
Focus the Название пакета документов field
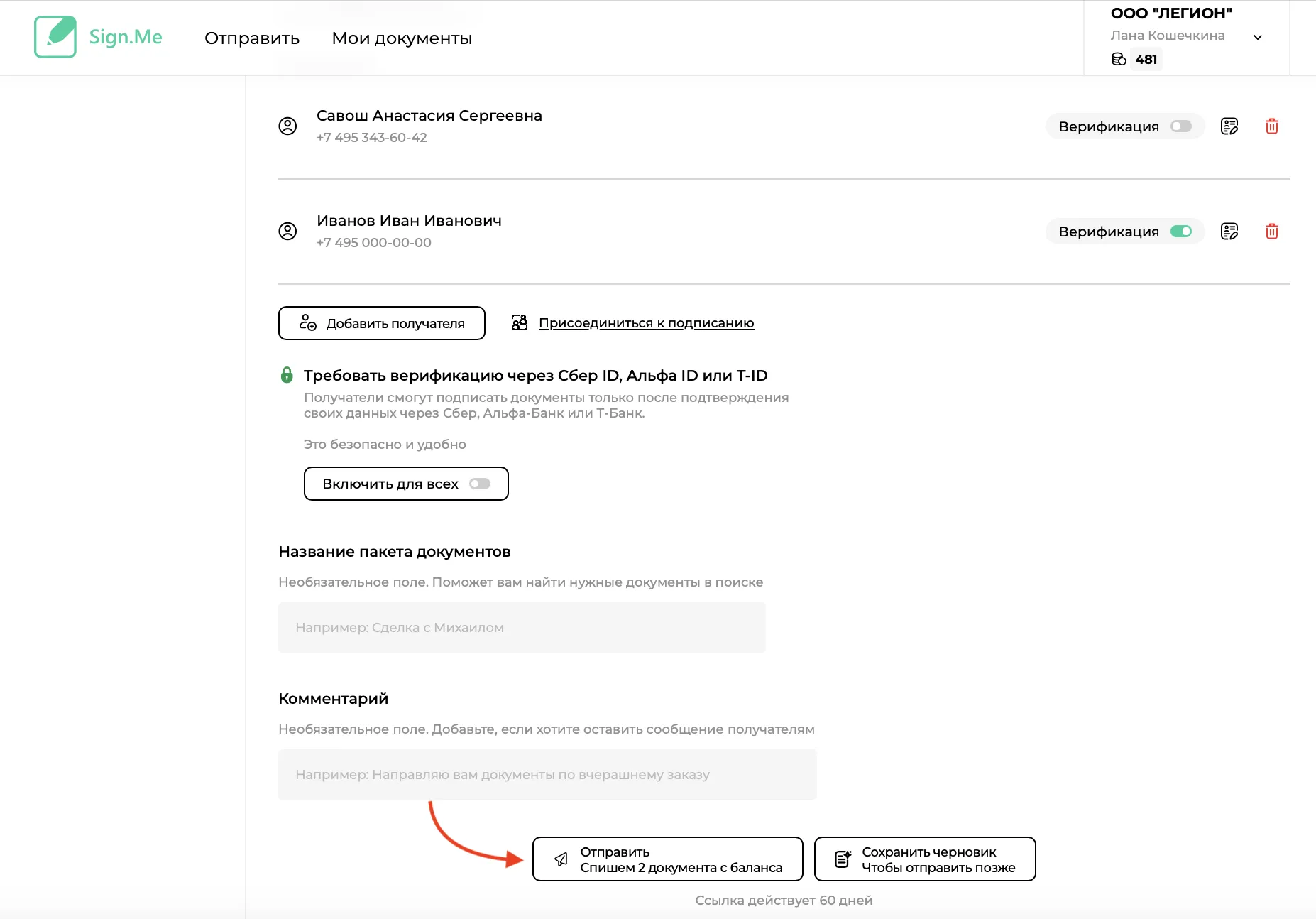point(522,628)
